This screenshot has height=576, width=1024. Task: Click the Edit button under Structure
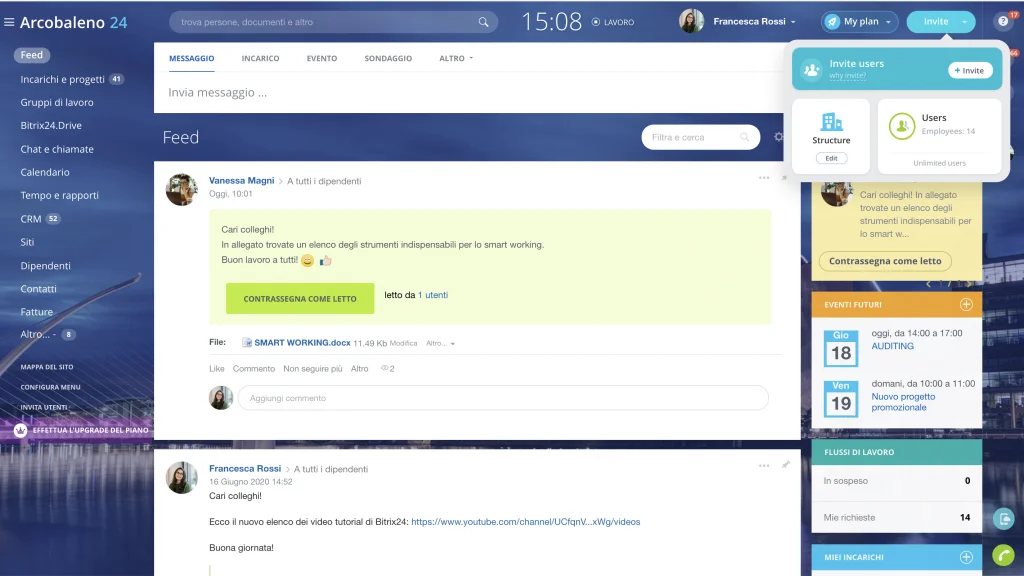point(831,158)
